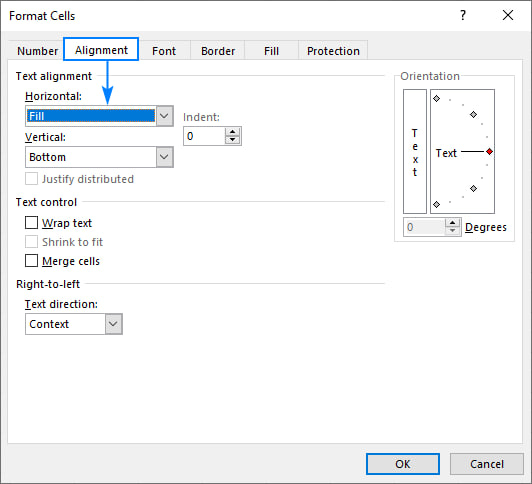Open the Border tab
Viewport: 532px width, 484px height.
[218, 51]
